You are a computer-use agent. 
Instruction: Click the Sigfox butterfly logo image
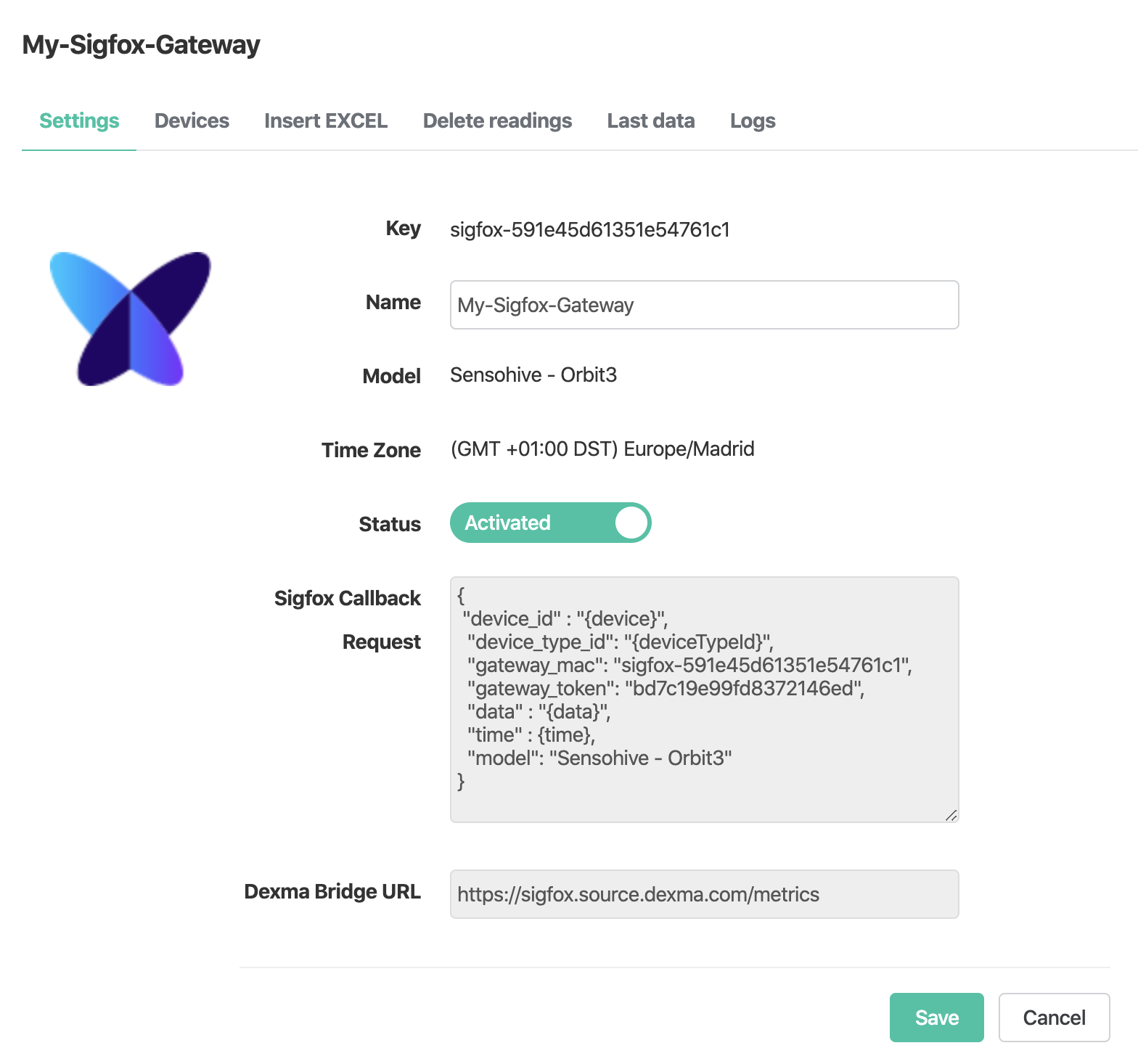pos(130,319)
